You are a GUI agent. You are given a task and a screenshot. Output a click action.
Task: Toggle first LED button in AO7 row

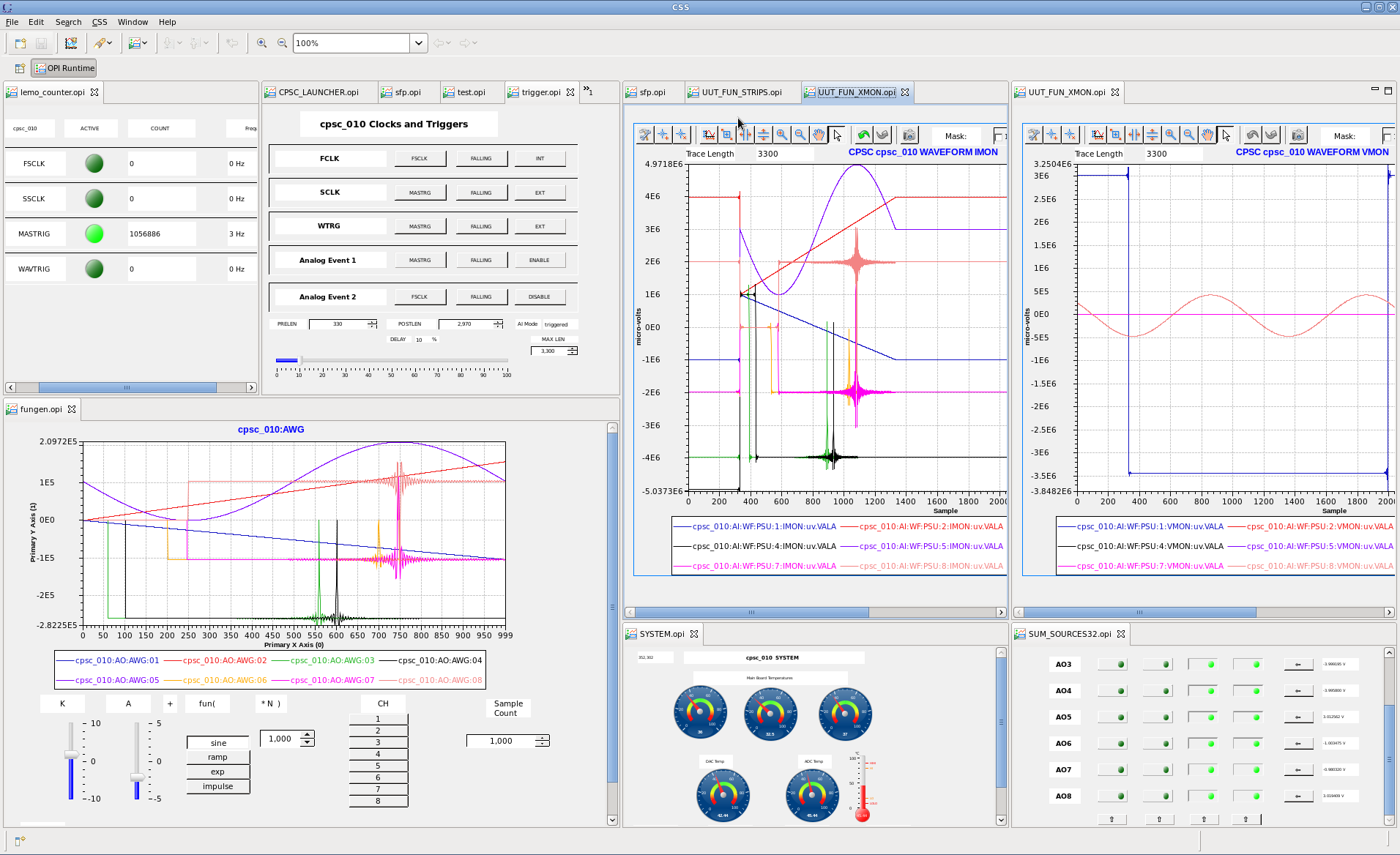(x=1112, y=770)
